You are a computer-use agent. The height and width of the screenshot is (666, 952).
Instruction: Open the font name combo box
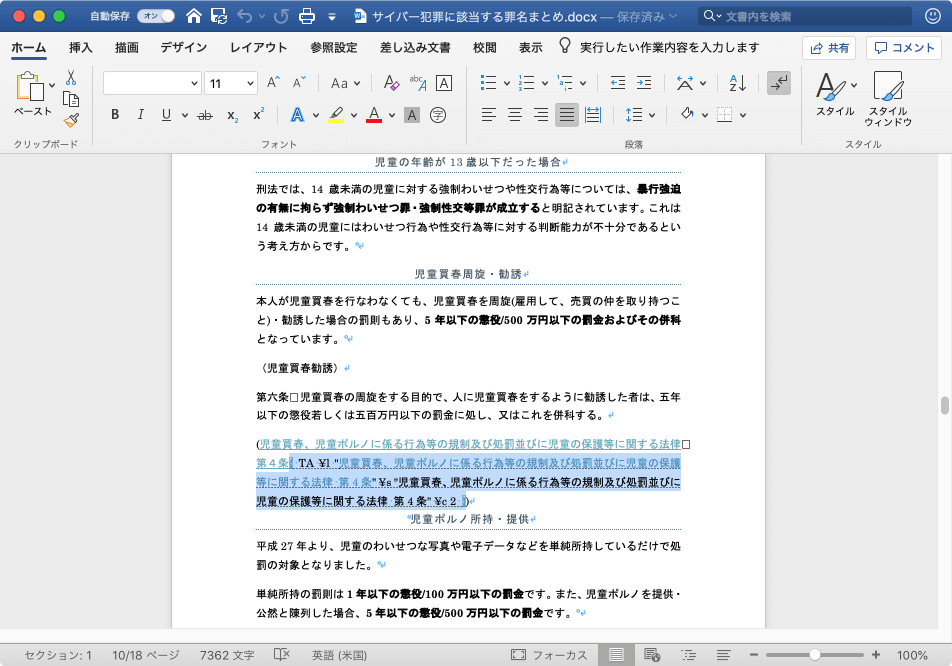(152, 83)
